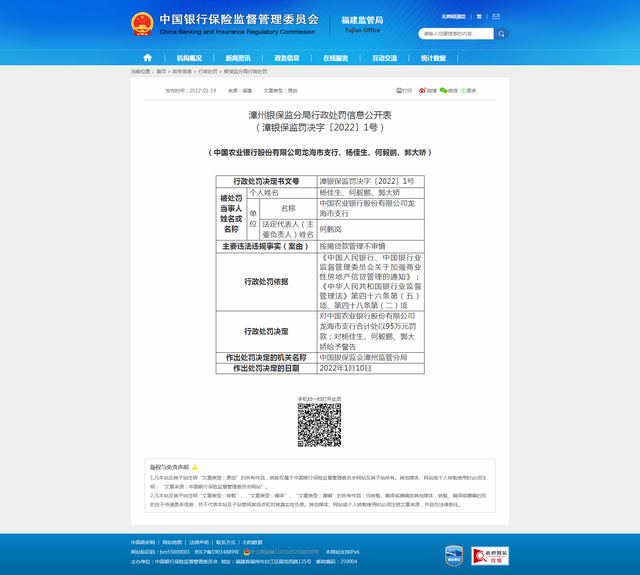
Task: Open 中国政府网 footer link
Action: click(x=143, y=542)
